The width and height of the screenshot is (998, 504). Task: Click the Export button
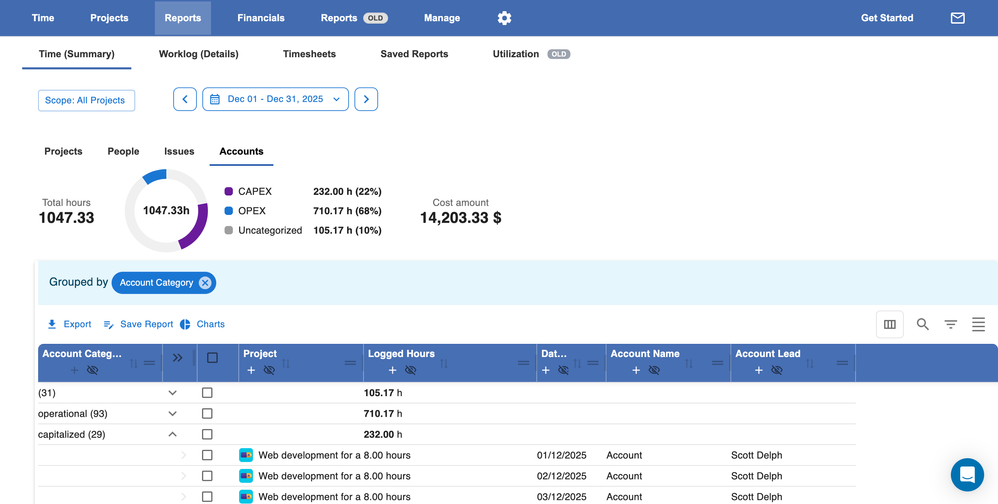click(69, 324)
